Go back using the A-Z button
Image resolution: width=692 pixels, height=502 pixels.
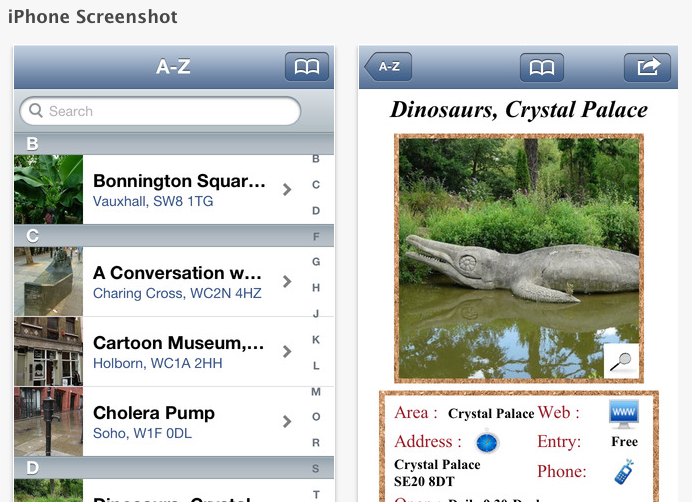pos(388,67)
